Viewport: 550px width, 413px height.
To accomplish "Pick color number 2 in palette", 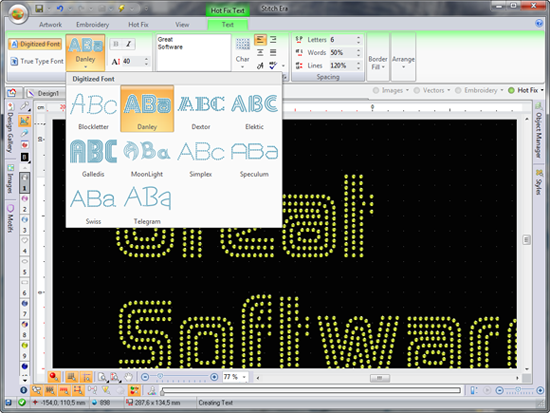I will click(x=24, y=204).
